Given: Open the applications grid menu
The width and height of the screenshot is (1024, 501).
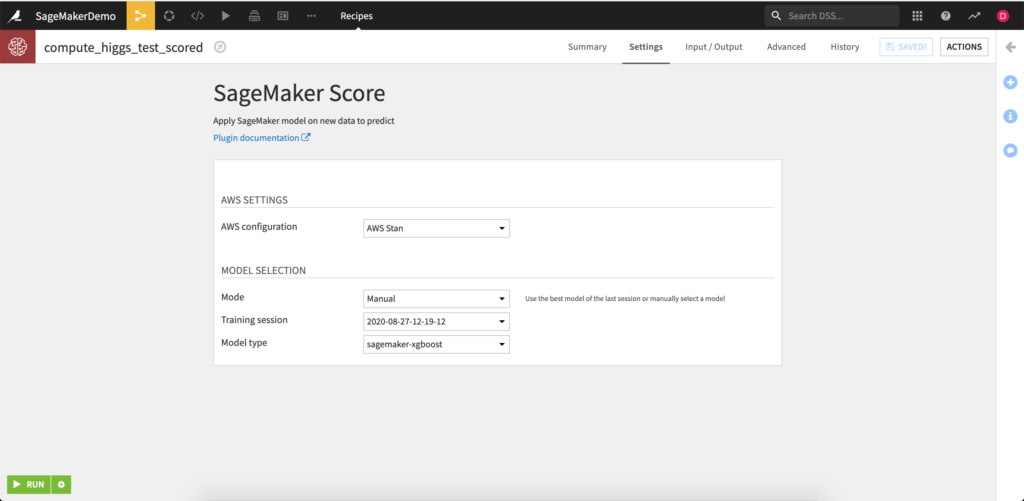Looking at the screenshot, I should tap(917, 16).
